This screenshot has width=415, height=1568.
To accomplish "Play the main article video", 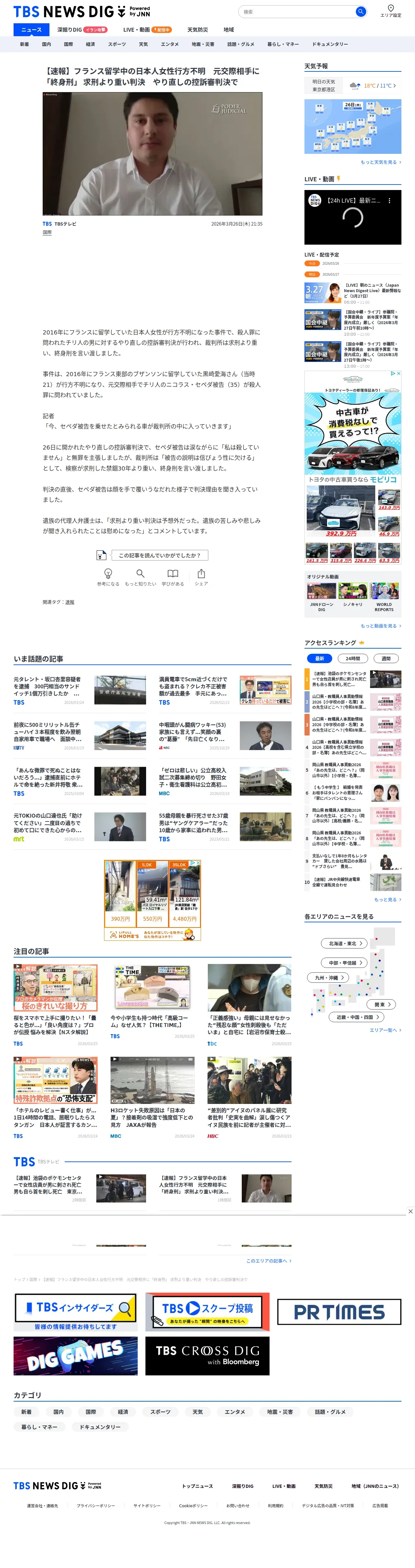I will pos(152,154).
